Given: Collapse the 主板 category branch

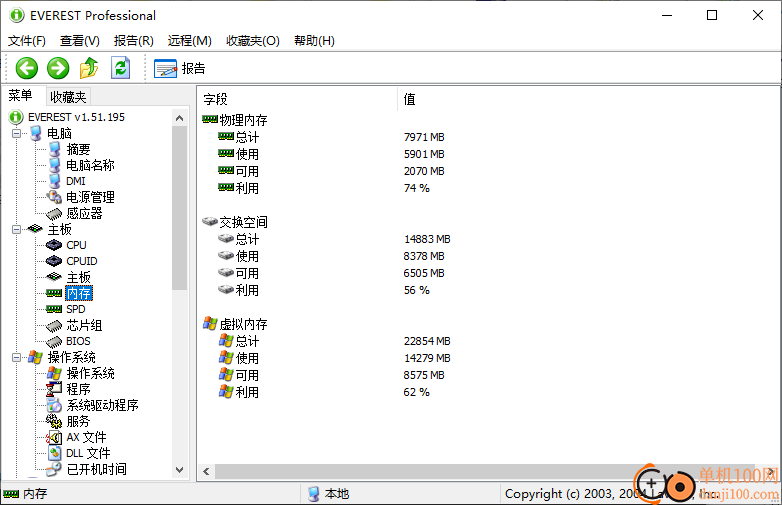Looking at the screenshot, I should pyautogui.click(x=16, y=229).
